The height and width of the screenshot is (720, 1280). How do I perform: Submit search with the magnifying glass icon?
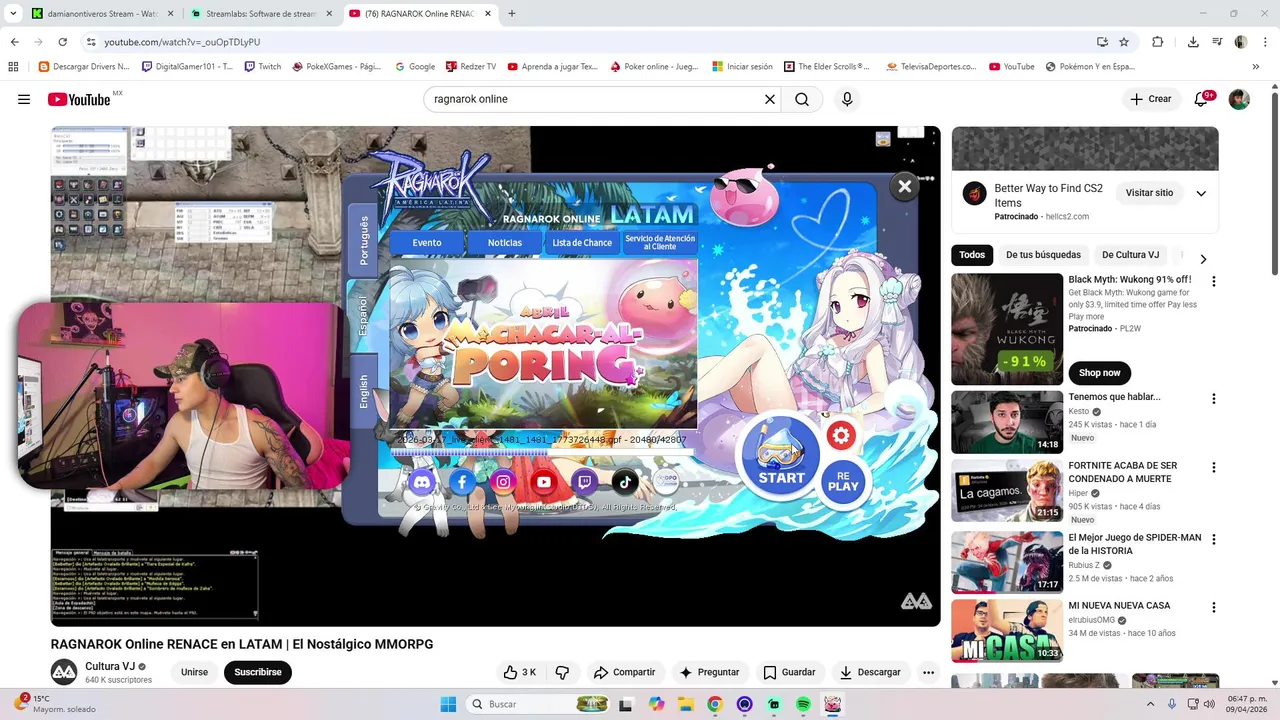point(802,99)
